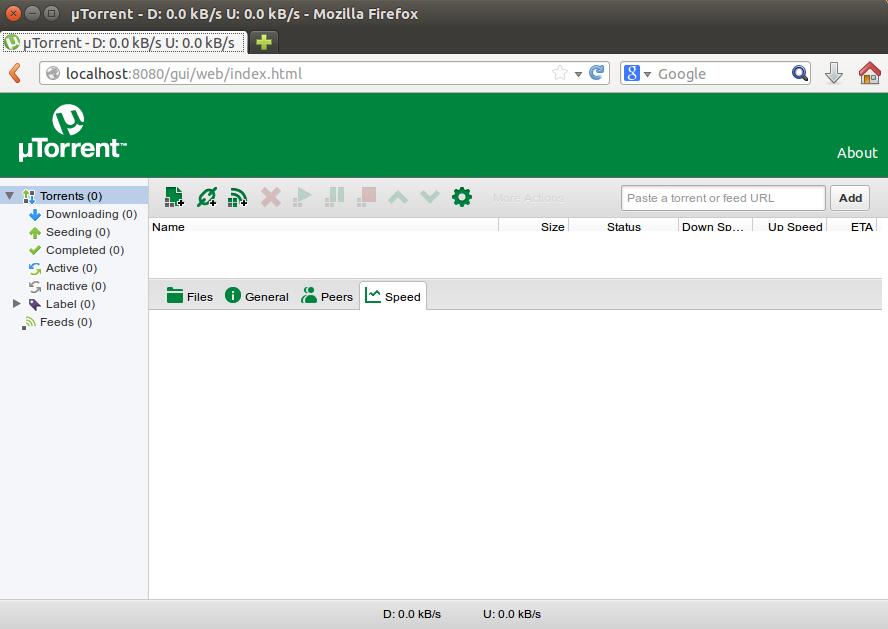Click the red Remove torrent icon
Image resolution: width=888 pixels, height=629 pixels.
271,197
